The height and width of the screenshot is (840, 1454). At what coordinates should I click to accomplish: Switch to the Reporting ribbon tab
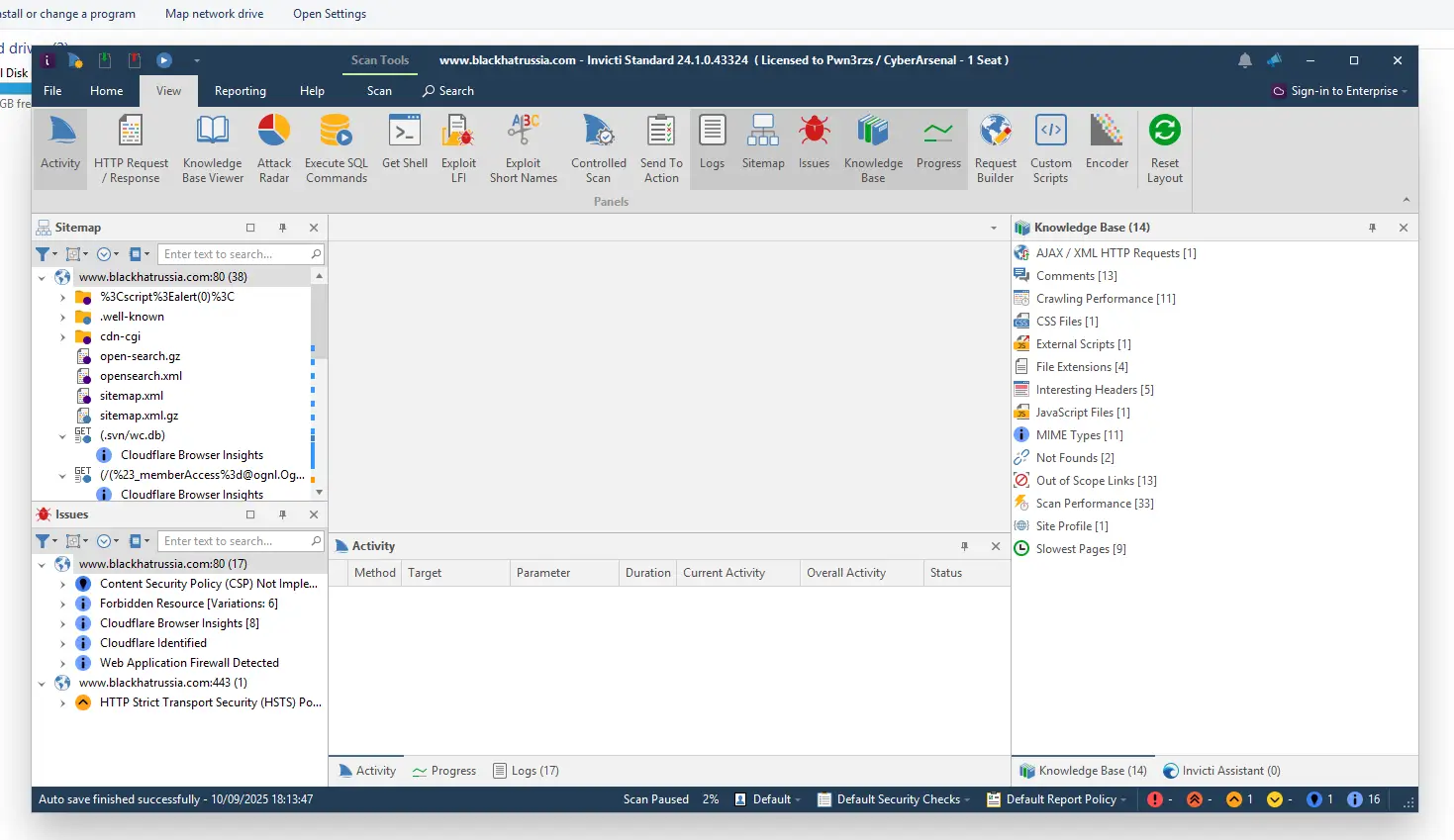tap(241, 91)
